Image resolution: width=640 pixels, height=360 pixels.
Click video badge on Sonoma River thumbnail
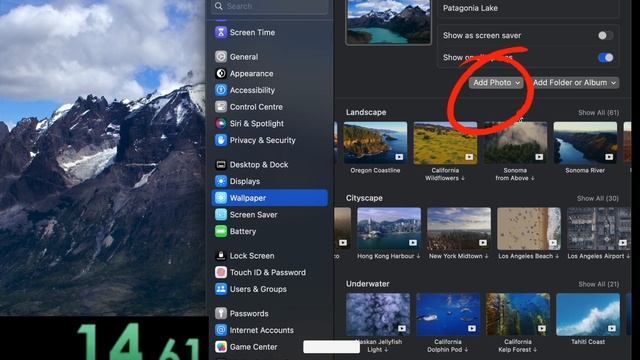pyautogui.click(x=609, y=157)
